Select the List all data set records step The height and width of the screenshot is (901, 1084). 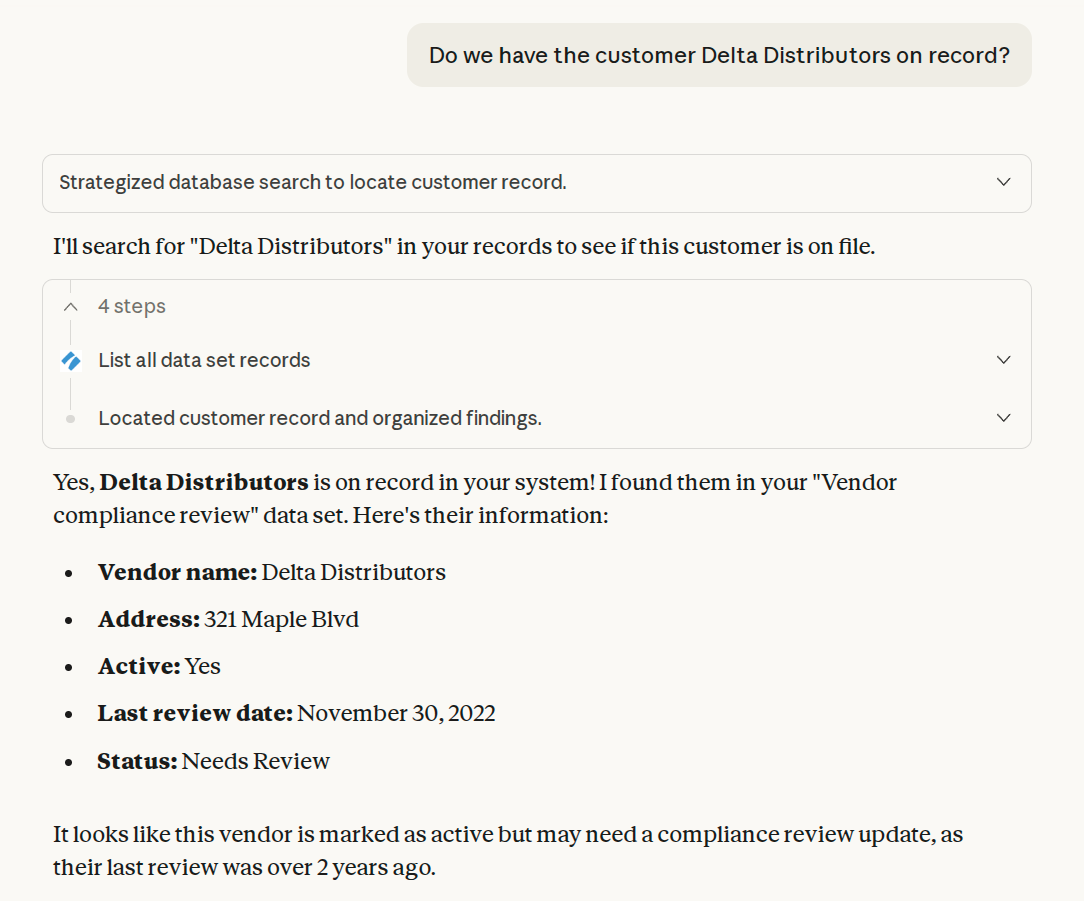(204, 360)
